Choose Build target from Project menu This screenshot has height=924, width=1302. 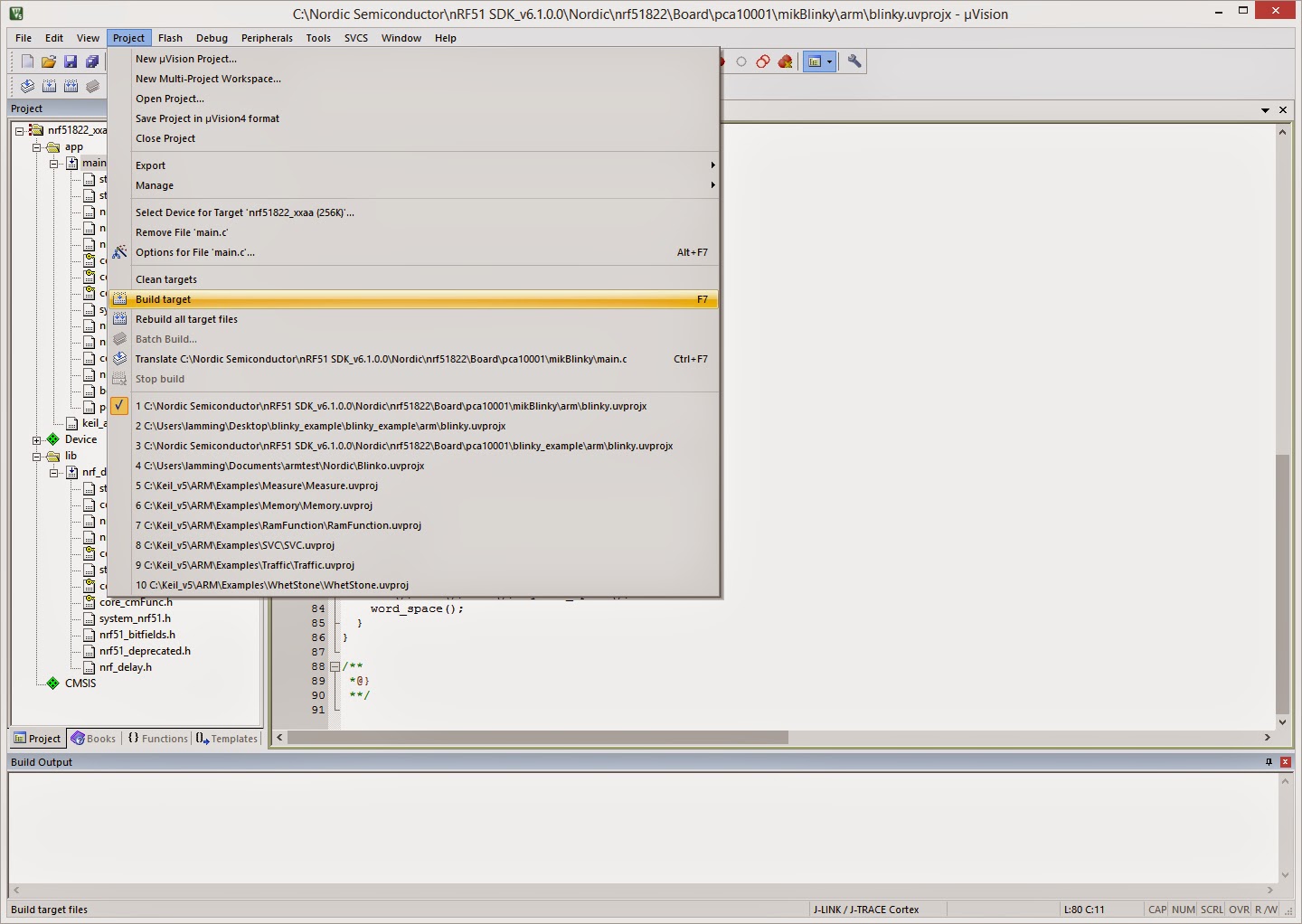[413, 299]
